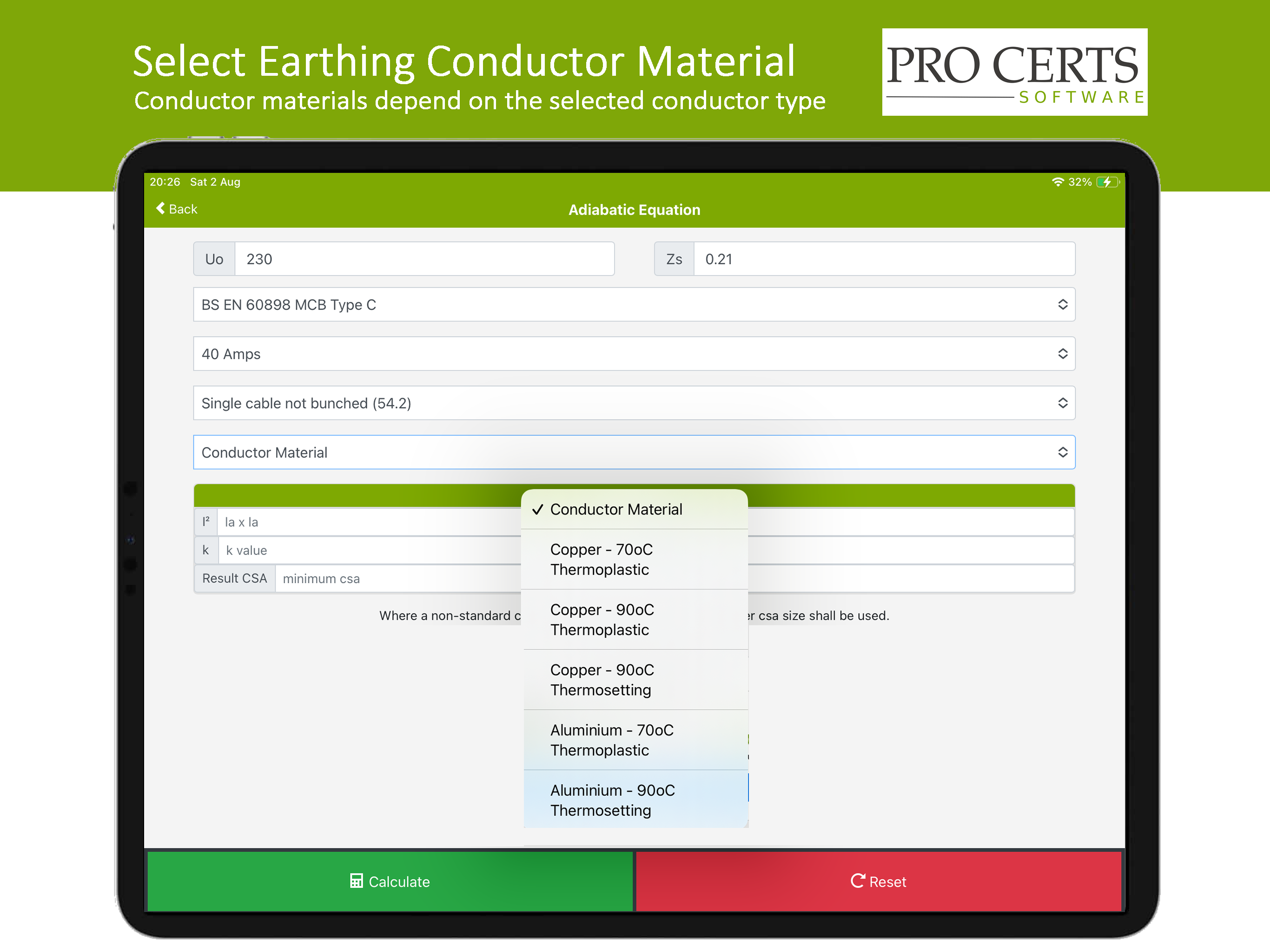Tap the 20:26 clock in status bar

(165, 182)
